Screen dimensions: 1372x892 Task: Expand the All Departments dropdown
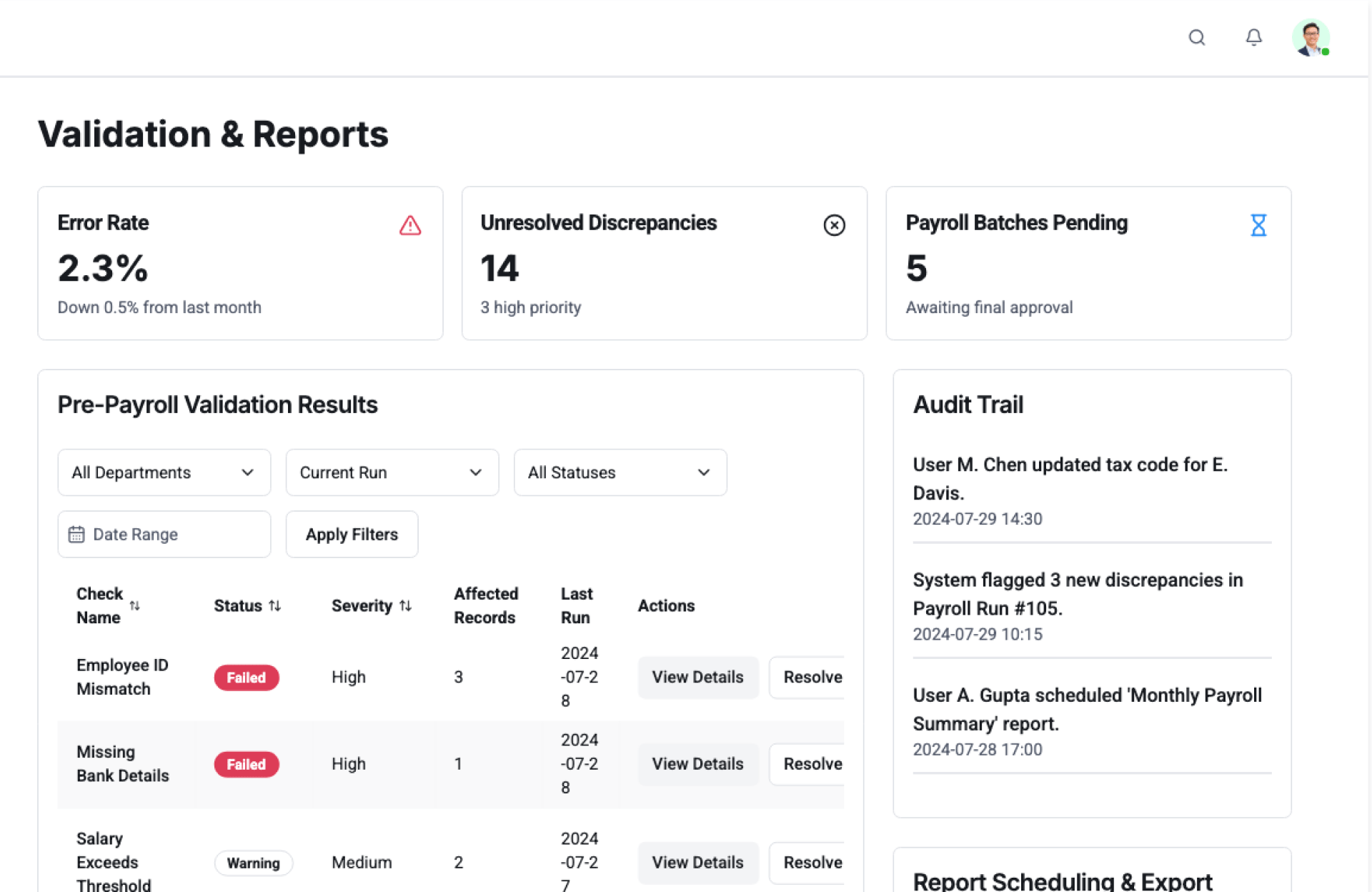[x=164, y=472]
